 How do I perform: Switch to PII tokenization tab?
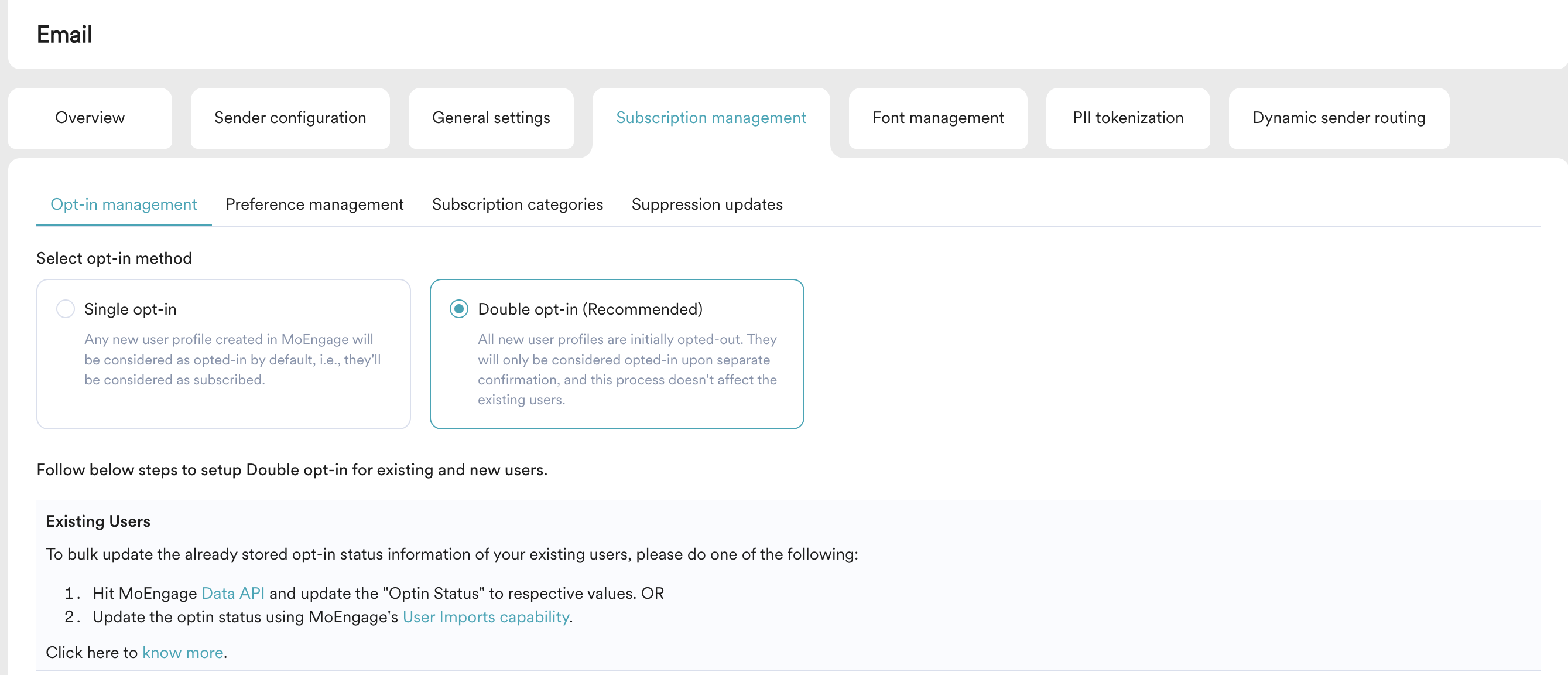click(1127, 118)
